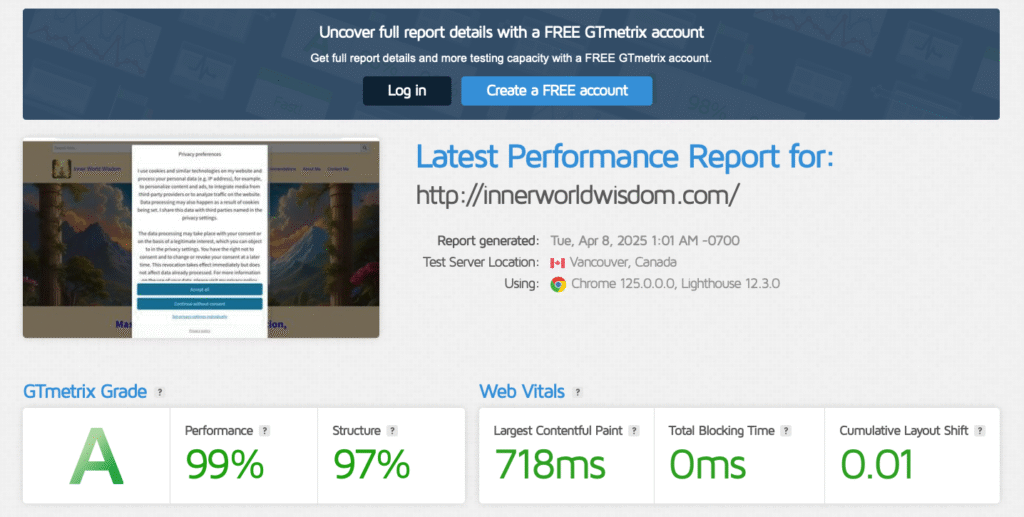The width and height of the screenshot is (1024, 517).
Task: Click the Web Vitals heading
Action: click(522, 392)
